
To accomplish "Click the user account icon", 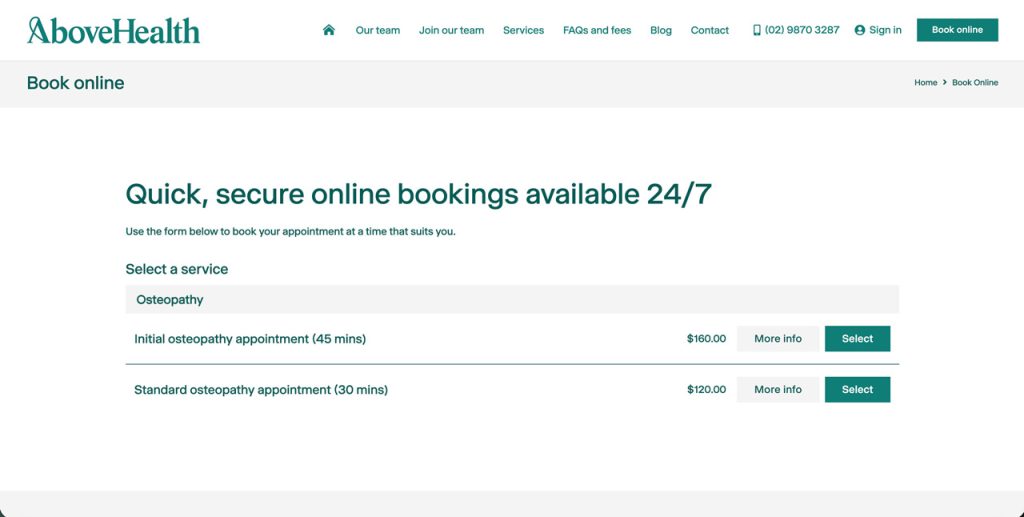I will point(859,30).
